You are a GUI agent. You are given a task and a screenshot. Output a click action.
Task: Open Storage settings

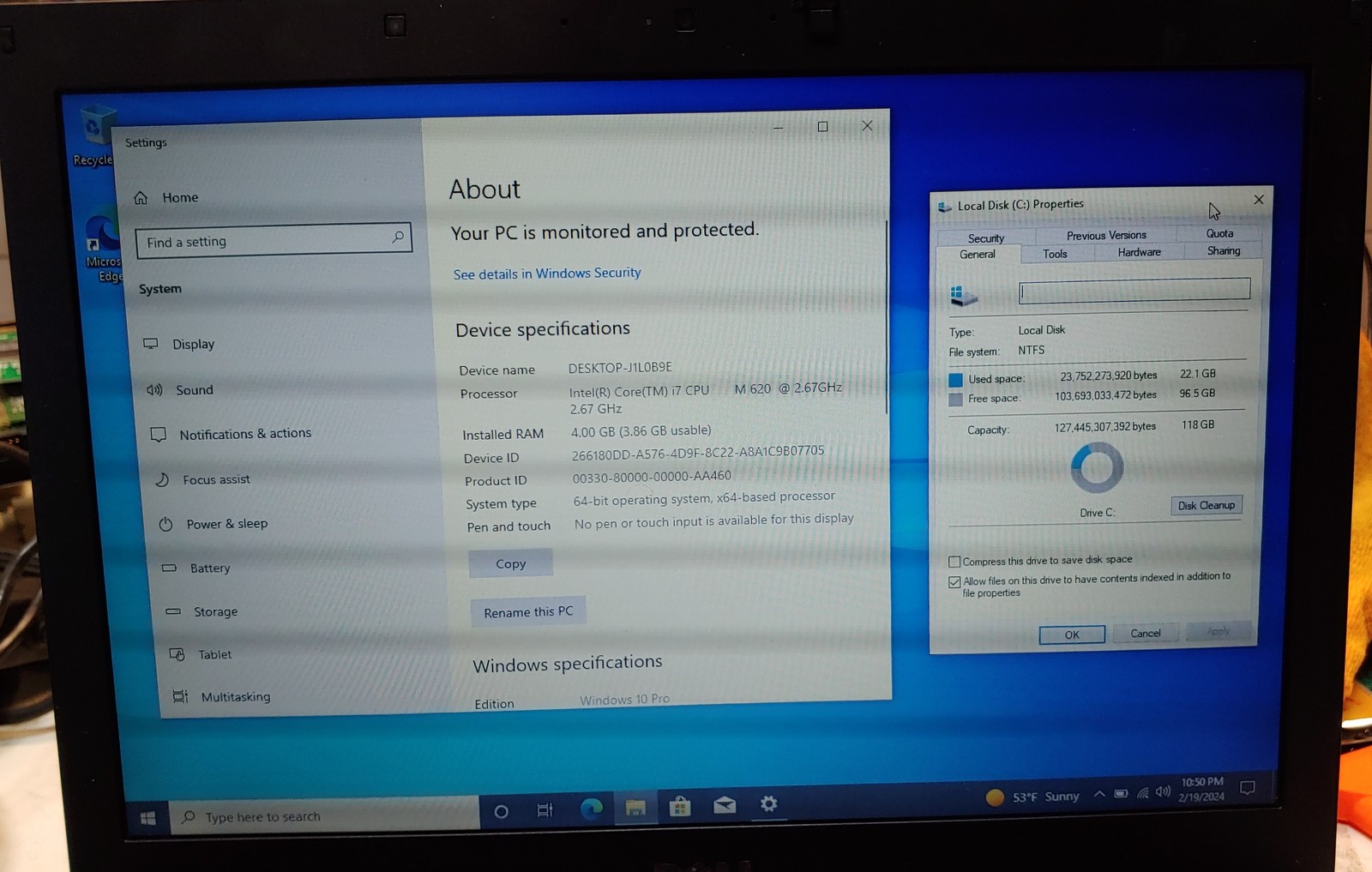pos(202,611)
